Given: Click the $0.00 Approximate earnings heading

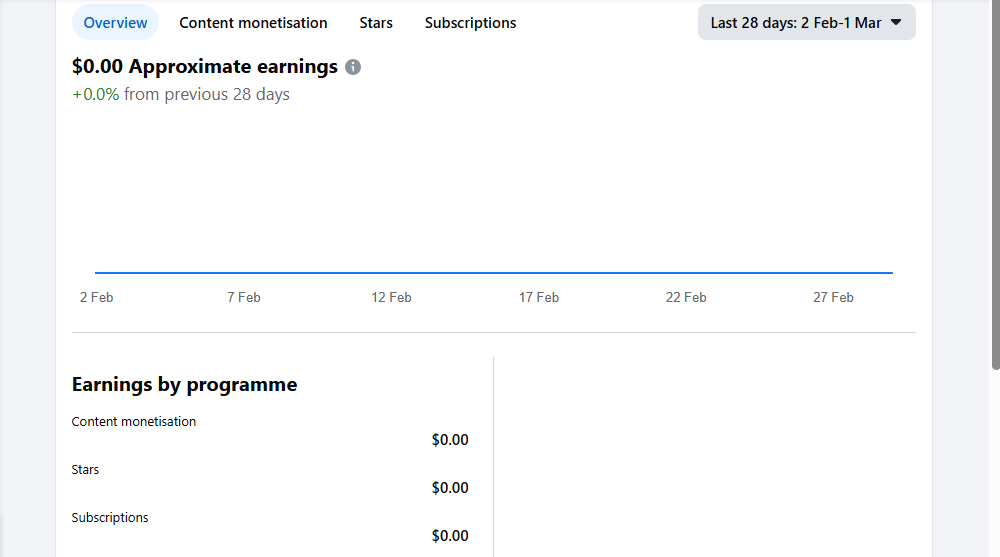Looking at the screenshot, I should pyautogui.click(x=205, y=67).
